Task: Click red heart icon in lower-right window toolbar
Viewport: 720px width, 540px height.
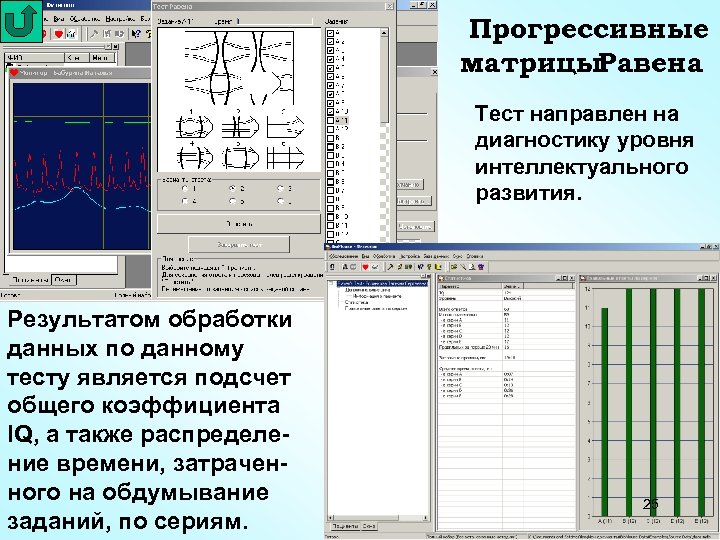Action: tap(365, 267)
